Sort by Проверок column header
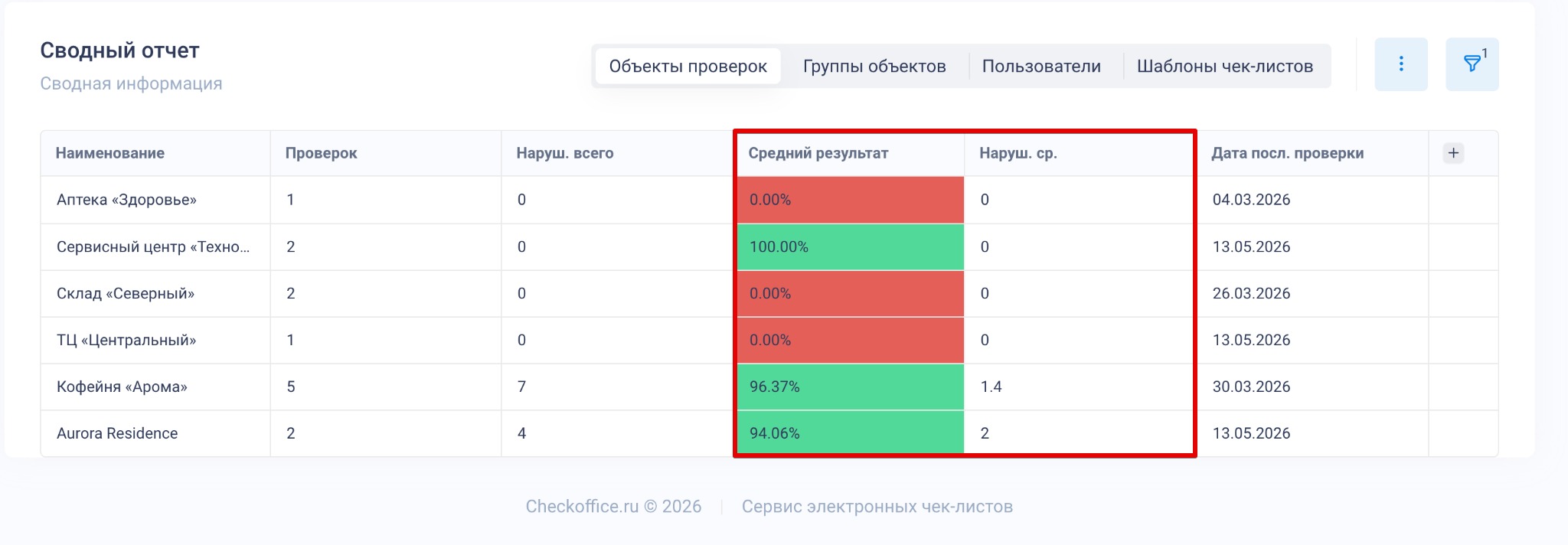This screenshot has width=1568, height=545. (x=322, y=153)
